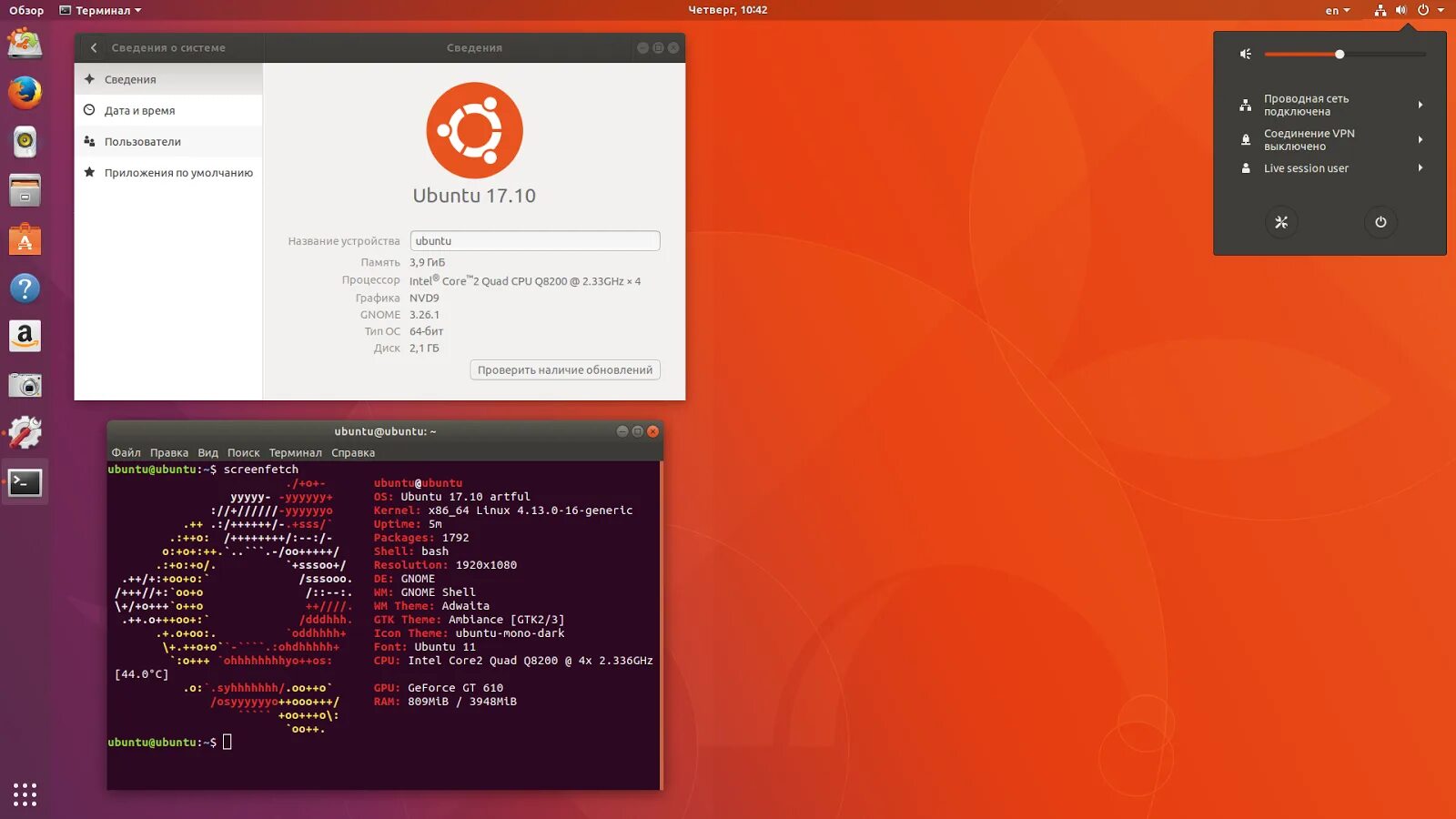1456x819 pixels.
Task: Click the screenfetch command in terminal
Action: click(x=261, y=470)
